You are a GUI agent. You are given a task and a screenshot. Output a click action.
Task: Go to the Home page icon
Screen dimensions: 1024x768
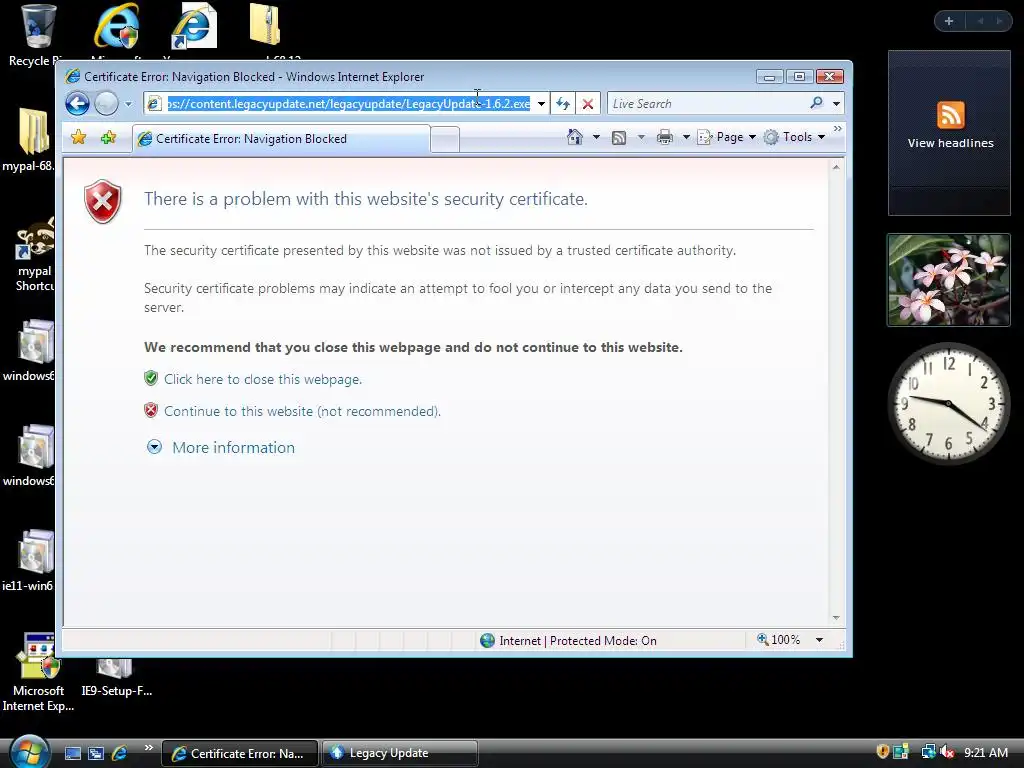tap(575, 137)
